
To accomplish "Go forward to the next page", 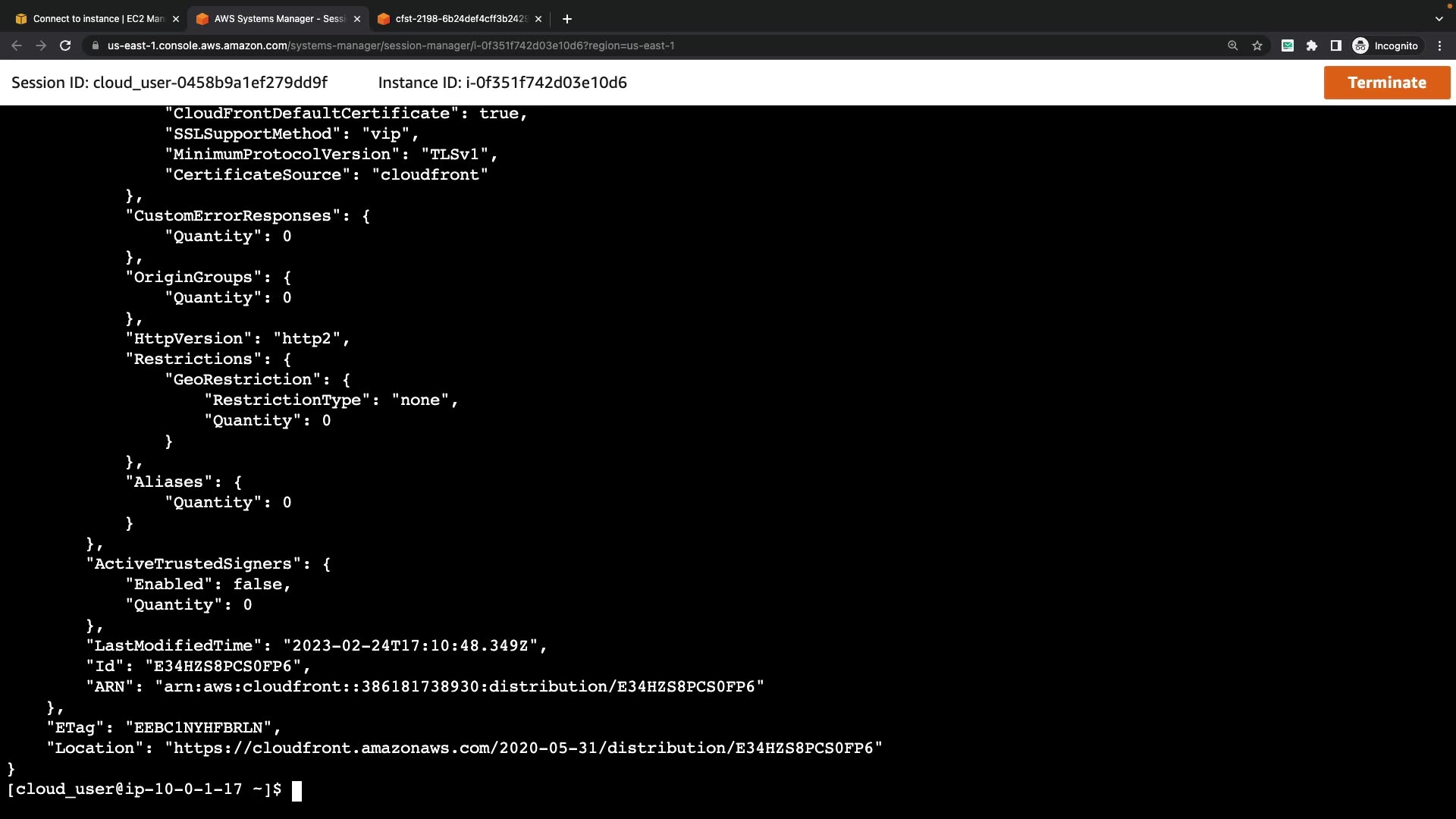I will [41, 45].
